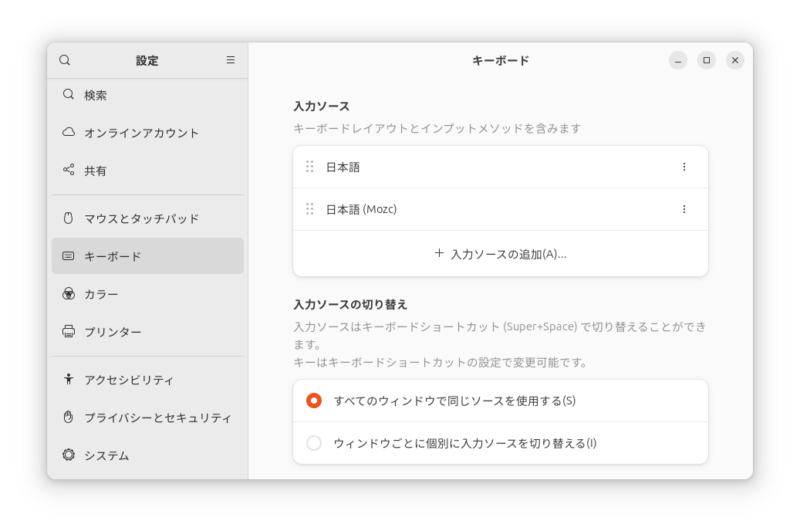
Task: Click the hand icon for プライバシーとセキュリティ
Action: [68, 417]
